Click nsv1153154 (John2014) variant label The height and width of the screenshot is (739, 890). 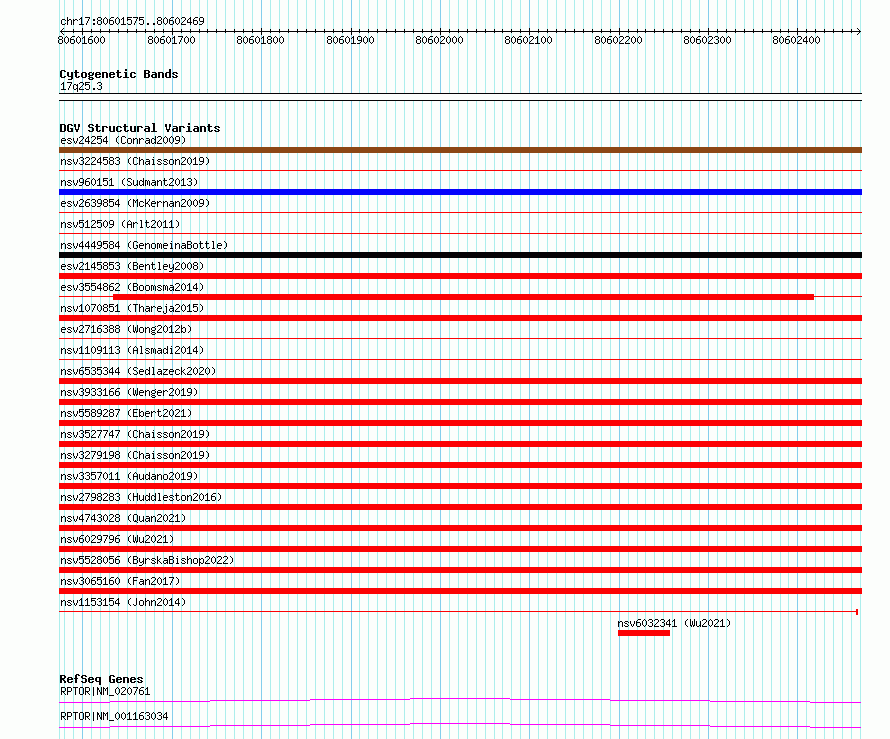pyautogui.click(x=123, y=602)
